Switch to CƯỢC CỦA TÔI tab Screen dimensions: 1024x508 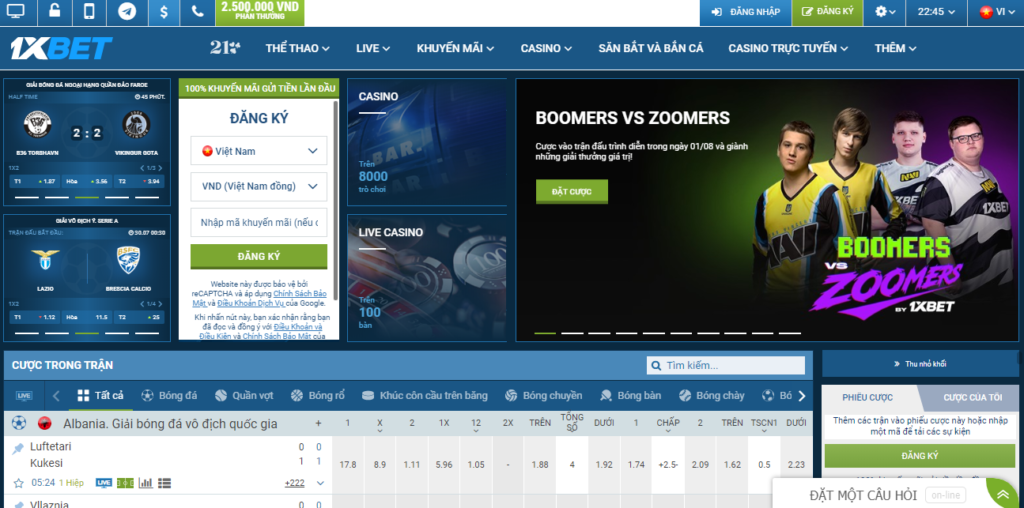click(972, 398)
